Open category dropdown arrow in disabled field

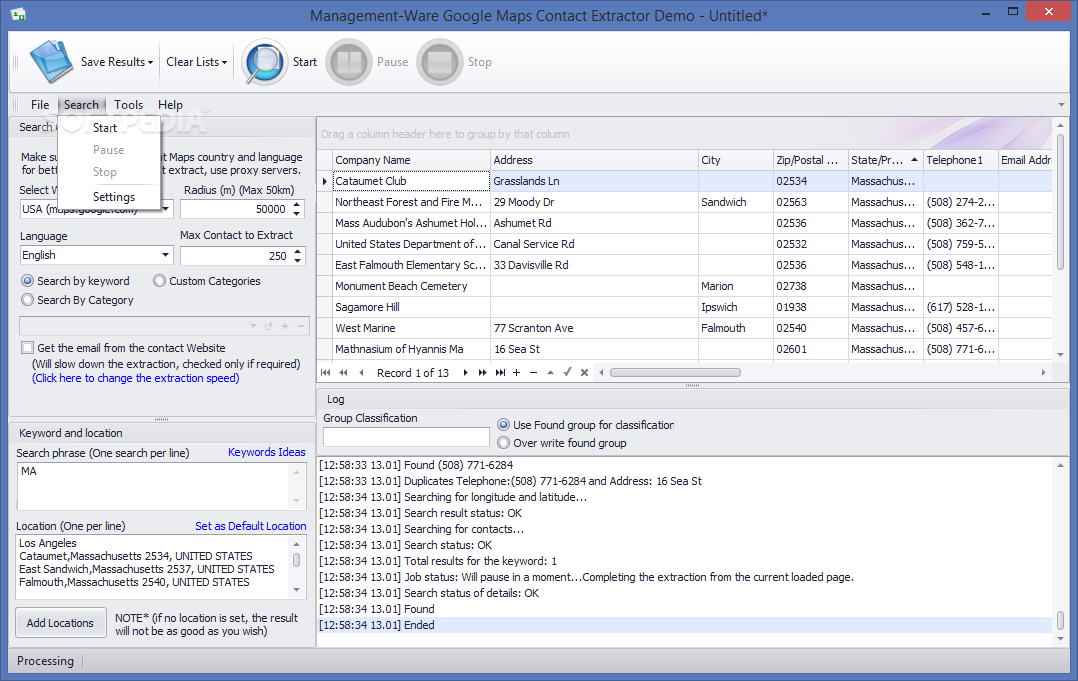tap(253, 326)
